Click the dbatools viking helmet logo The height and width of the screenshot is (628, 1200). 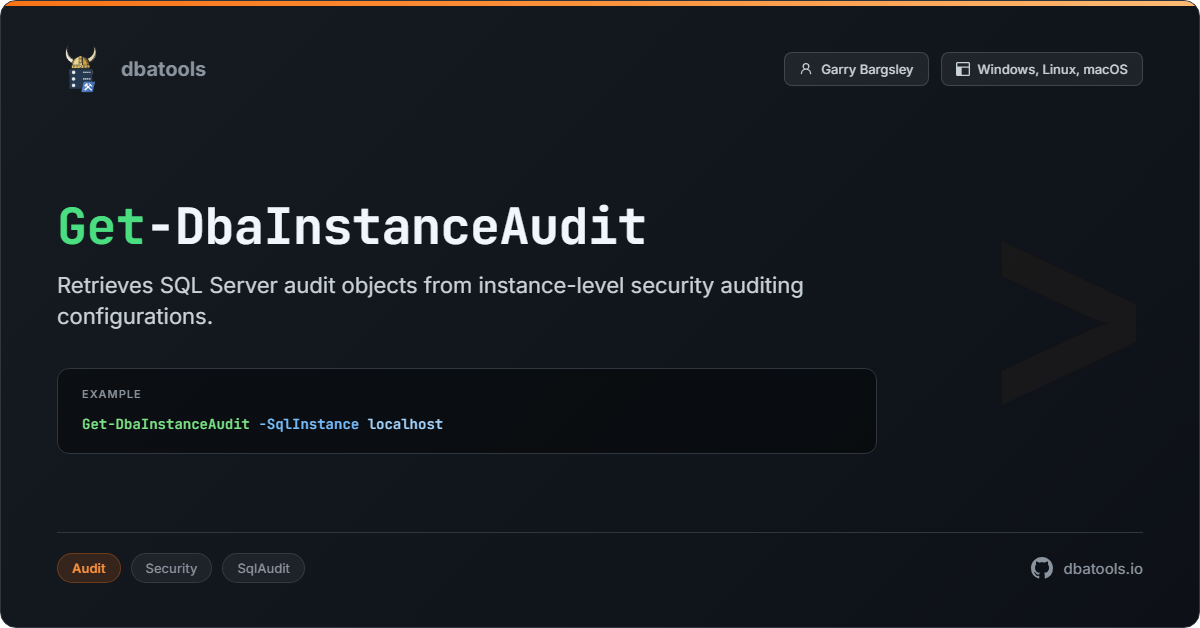(x=81, y=69)
